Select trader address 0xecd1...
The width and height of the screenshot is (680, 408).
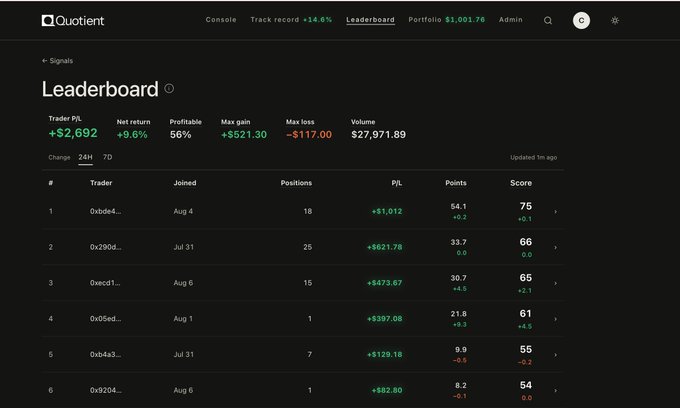coord(105,283)
